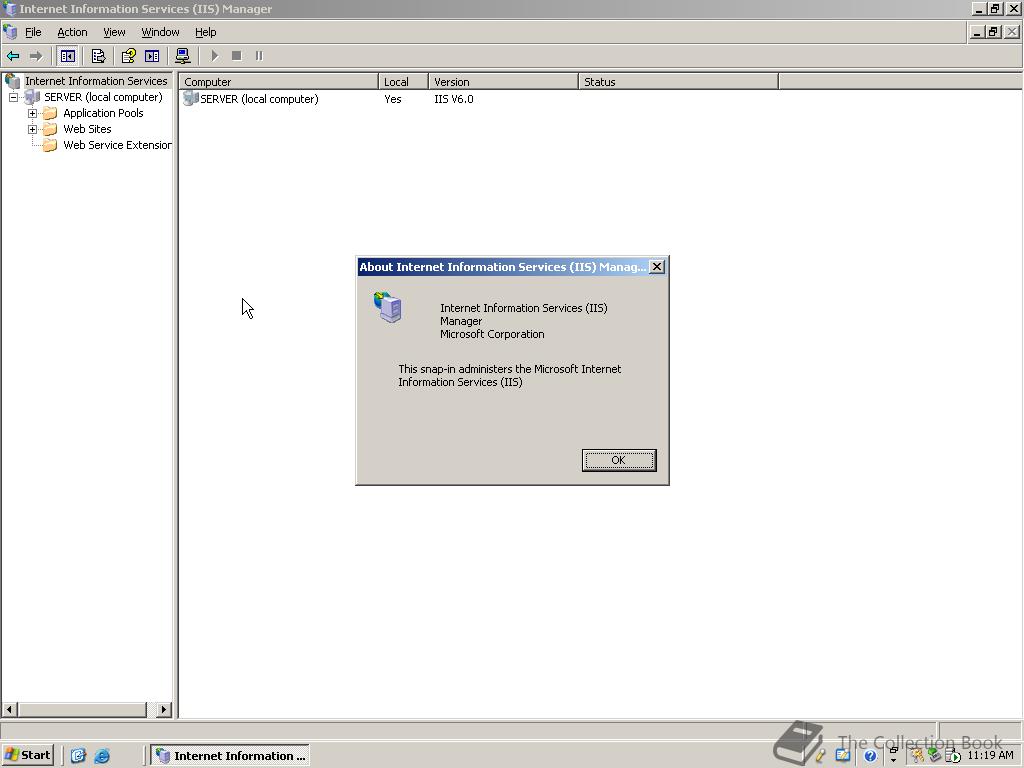The image size is (1024, 768).
Task: Click the taskbar clock showing 11:19 AM
Action: click(x=990, y=756)
